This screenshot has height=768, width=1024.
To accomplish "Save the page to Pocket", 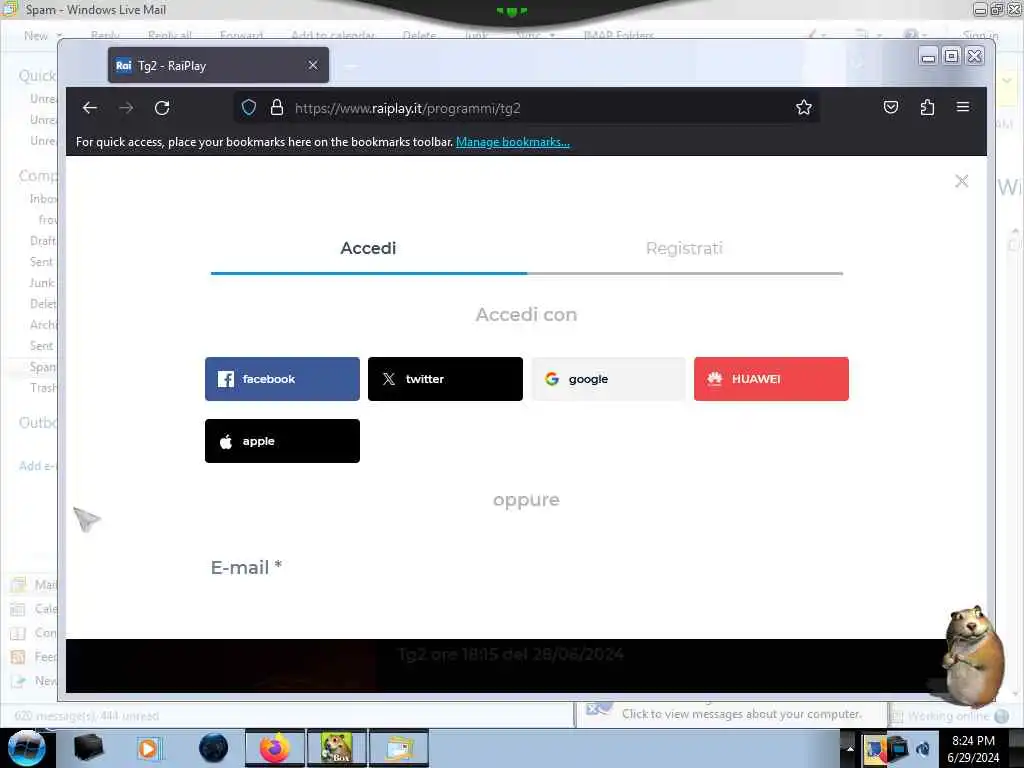I will (x=891, y=107).
